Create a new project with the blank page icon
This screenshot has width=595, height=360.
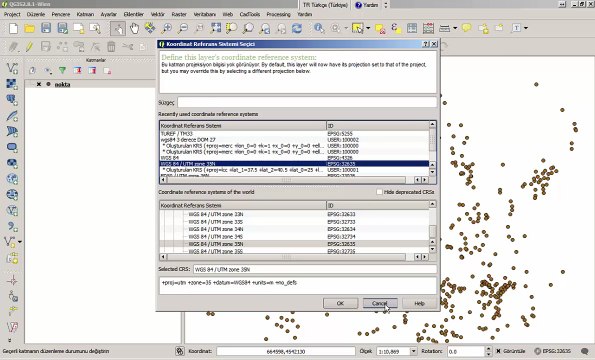(13, 28)
